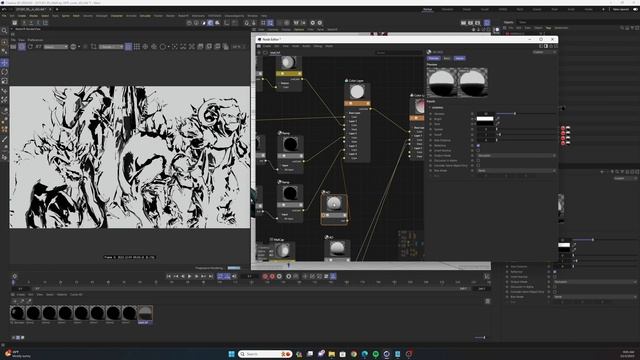Click the white Bright color swatch in Node Editor

[485, 119]
